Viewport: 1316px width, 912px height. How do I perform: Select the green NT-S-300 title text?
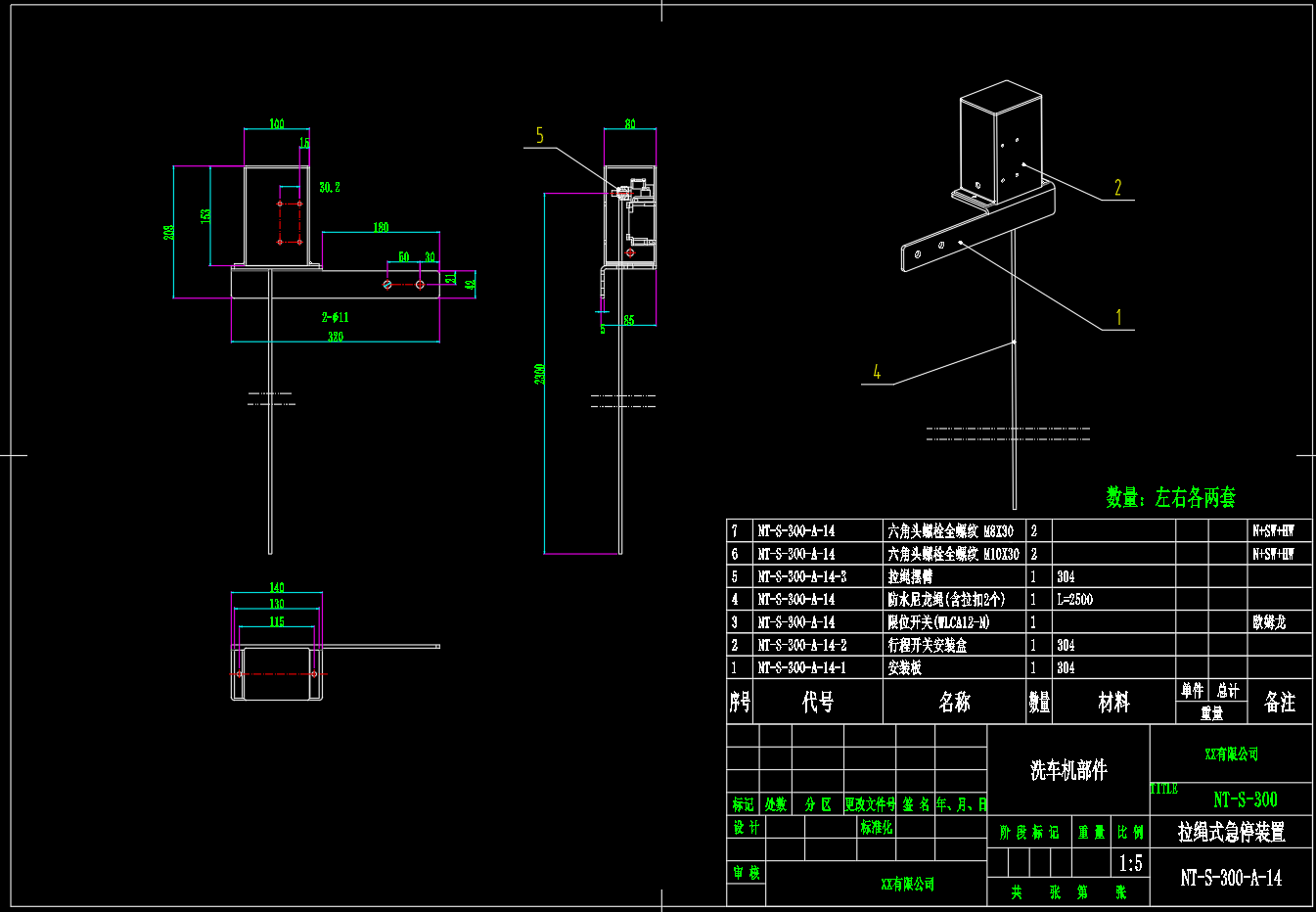[1245, 798]
